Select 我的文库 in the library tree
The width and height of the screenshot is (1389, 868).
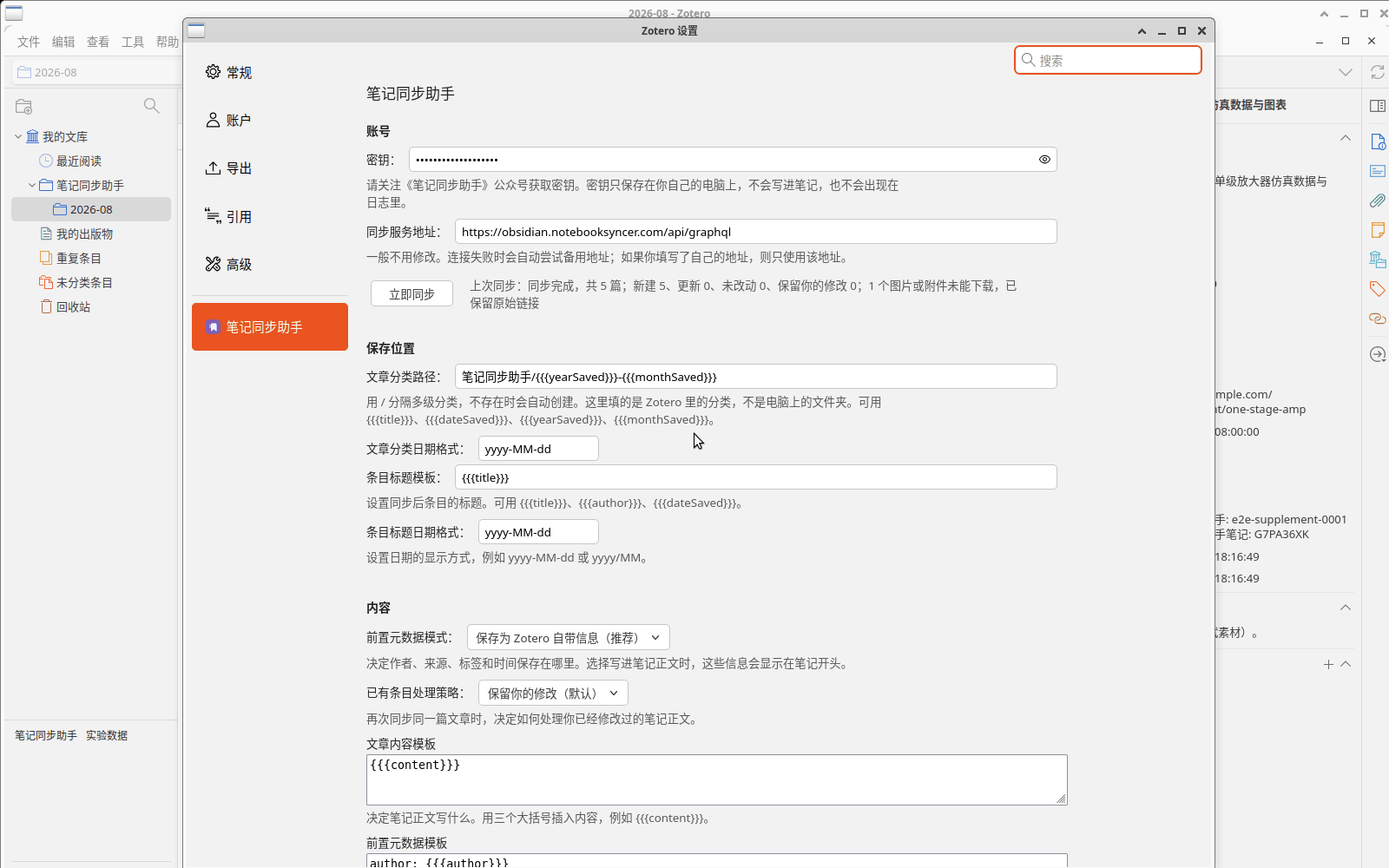click(65, 136)
